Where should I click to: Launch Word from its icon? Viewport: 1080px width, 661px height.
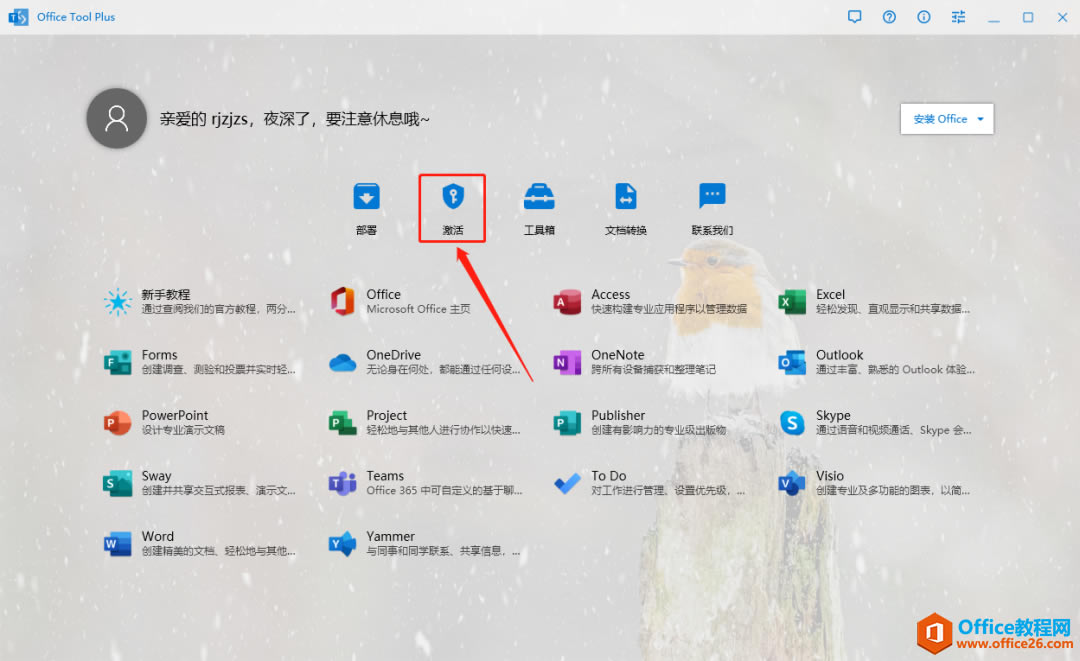[x=118, y=544]
